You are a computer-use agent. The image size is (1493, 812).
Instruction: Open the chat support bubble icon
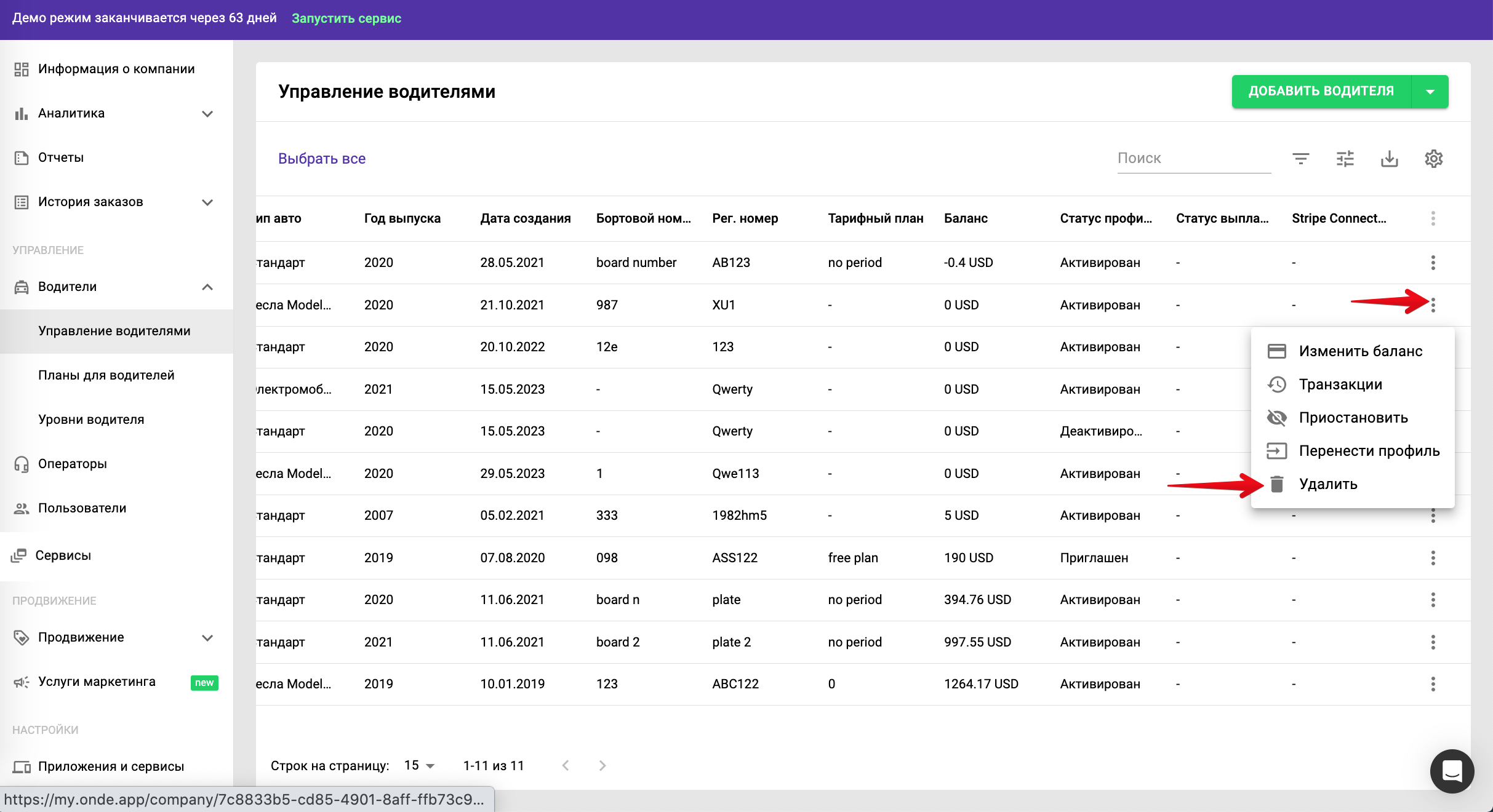pos(1452,771)
